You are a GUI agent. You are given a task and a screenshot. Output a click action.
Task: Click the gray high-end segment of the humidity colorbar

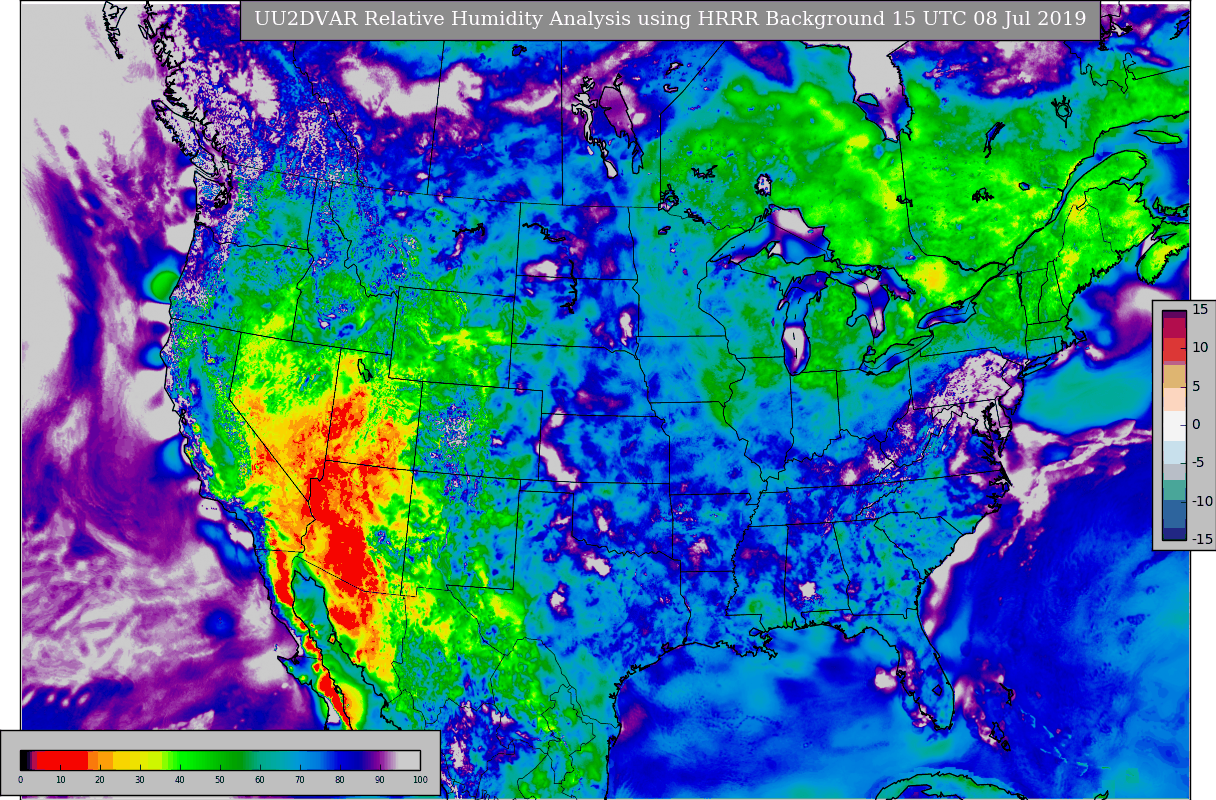408,760
